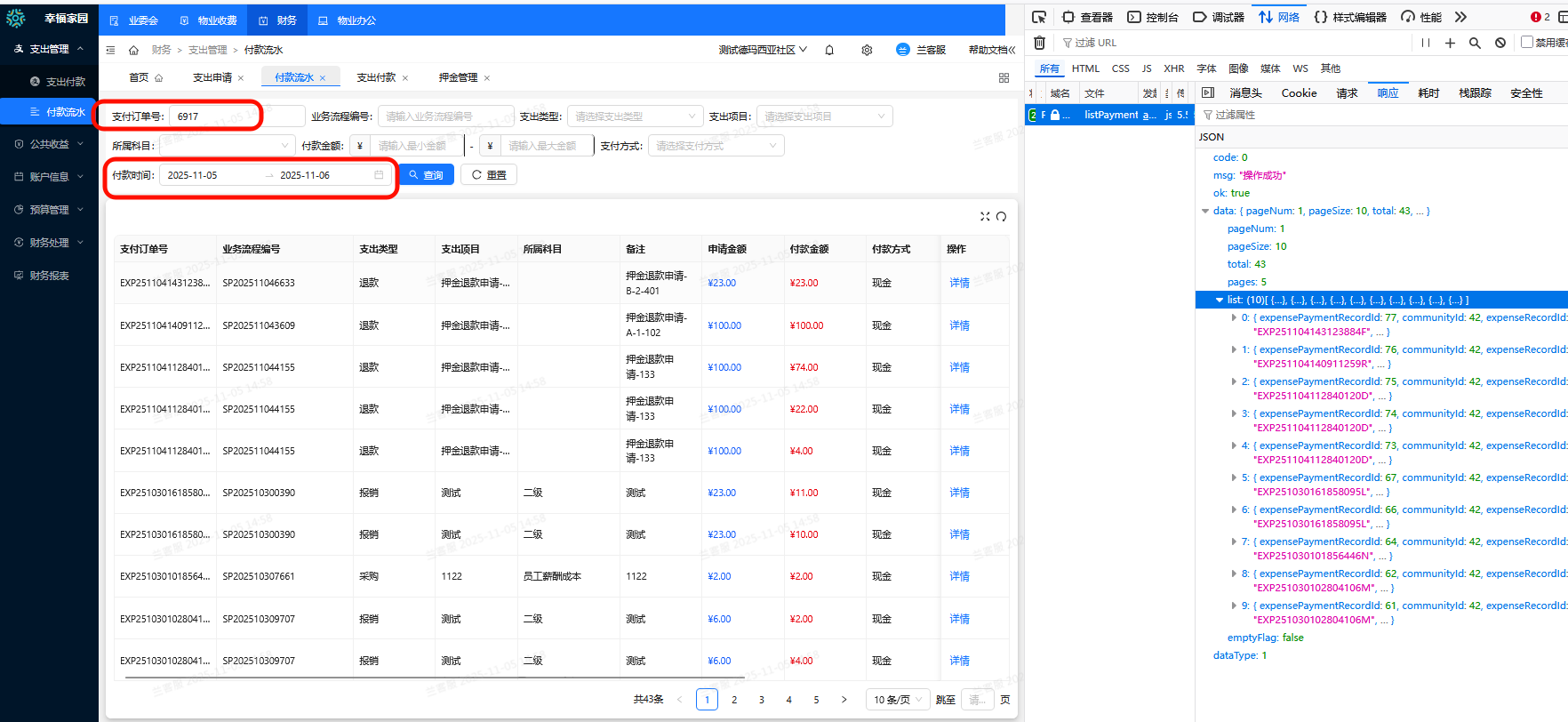The image size is (1568, 722).
Task: Clear network log with trash icon
Action: [1039, 43]
